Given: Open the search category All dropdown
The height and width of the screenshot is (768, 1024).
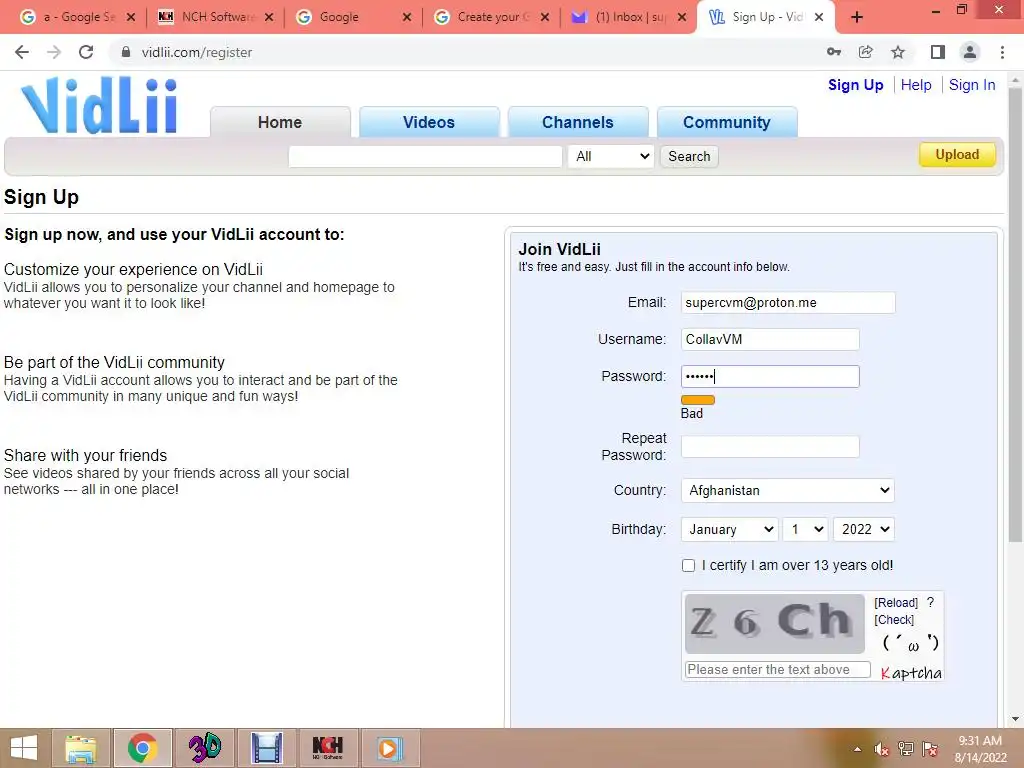Looking at the screenshot, I should click(611, 156).
